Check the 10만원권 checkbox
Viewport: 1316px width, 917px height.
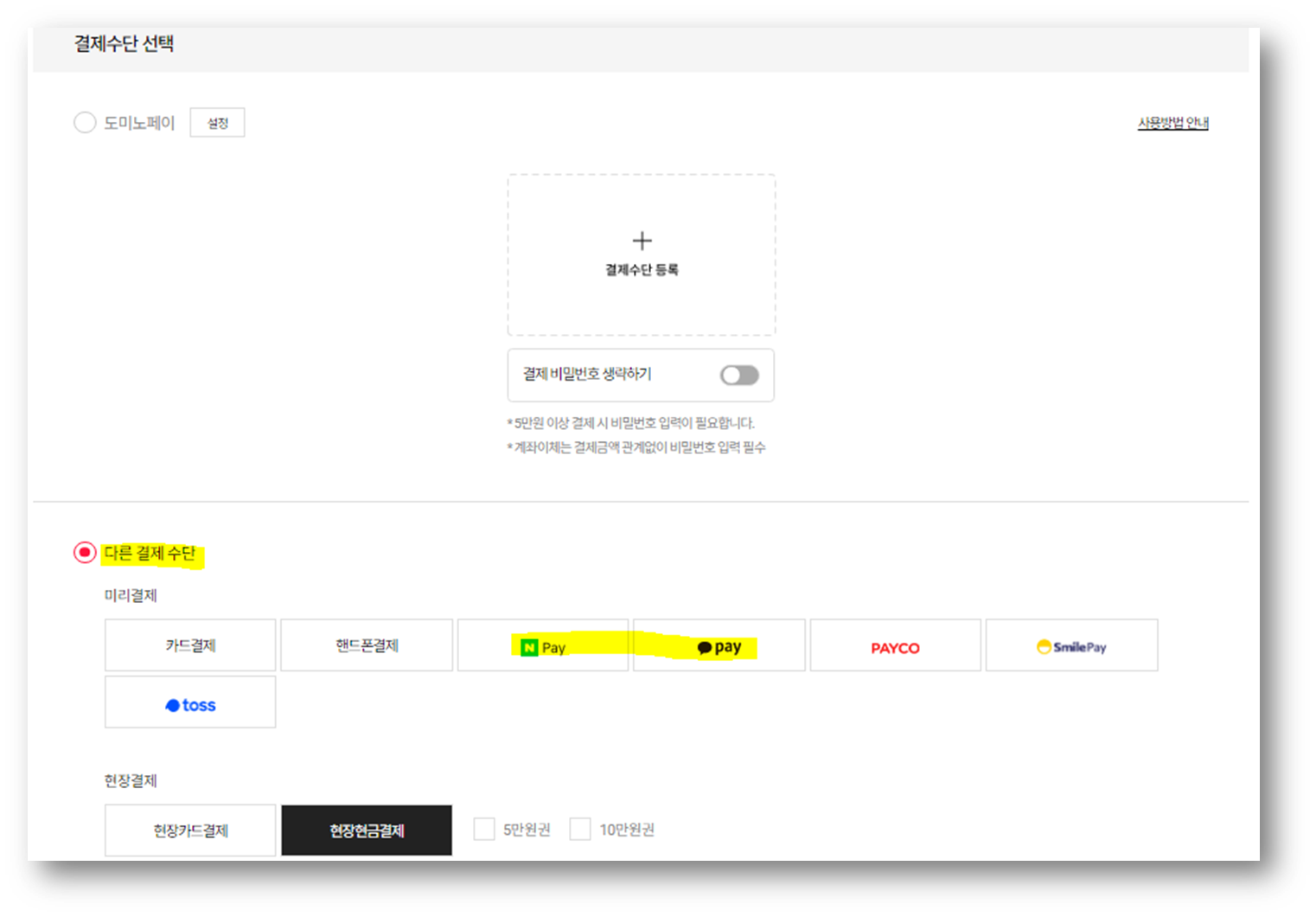click(580, 830)
